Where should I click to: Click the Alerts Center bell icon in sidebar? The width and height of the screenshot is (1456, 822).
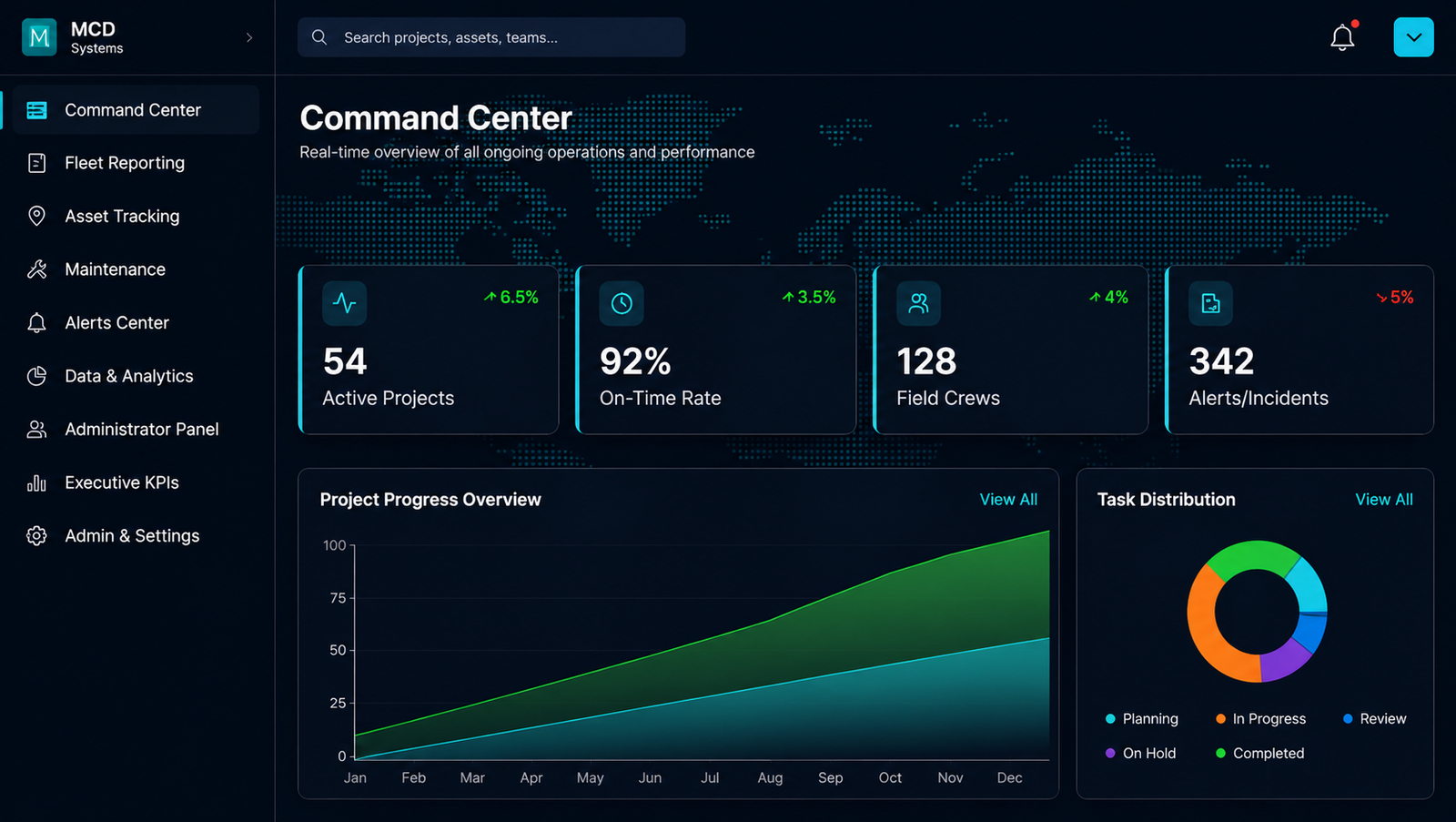[x=36, y=323]
